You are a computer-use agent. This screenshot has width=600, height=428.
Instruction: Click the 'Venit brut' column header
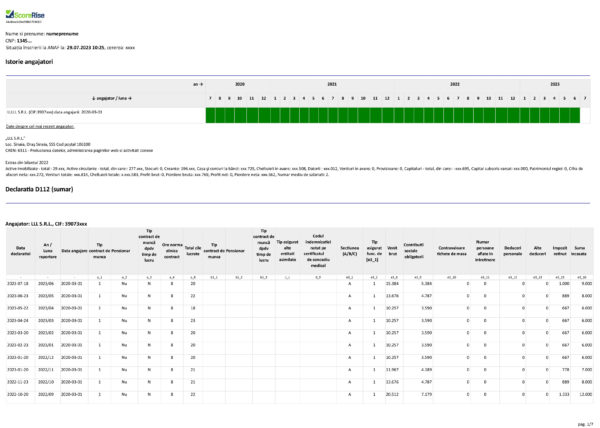(392, 251)
